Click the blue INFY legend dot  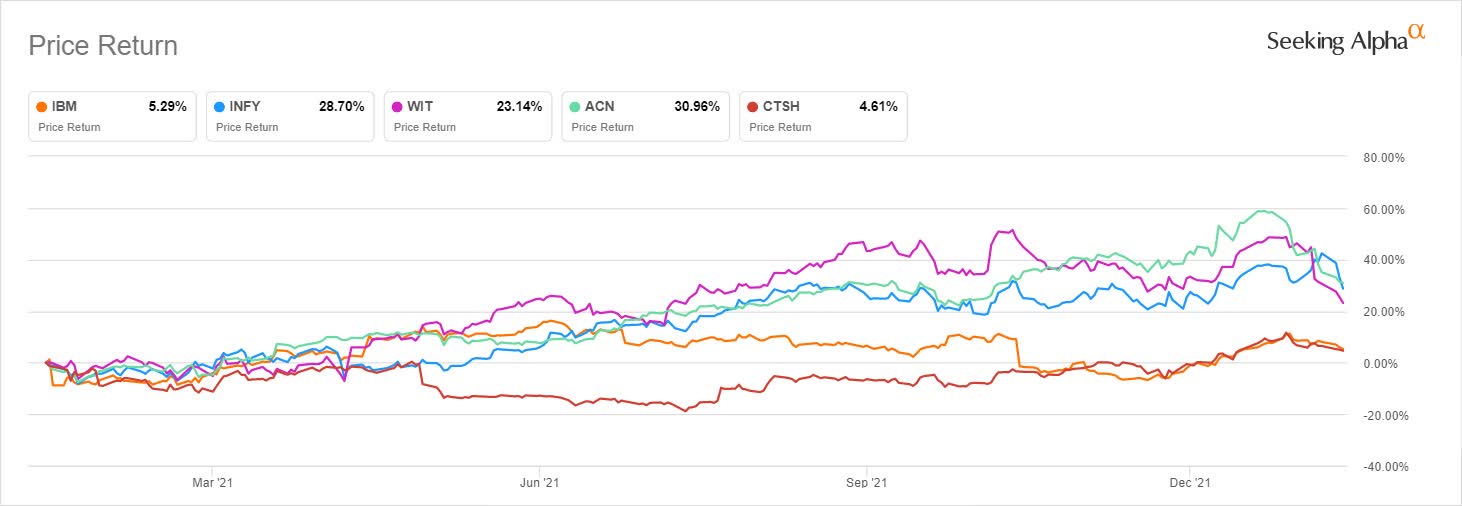pyautogui.click(x=220, y=106)
